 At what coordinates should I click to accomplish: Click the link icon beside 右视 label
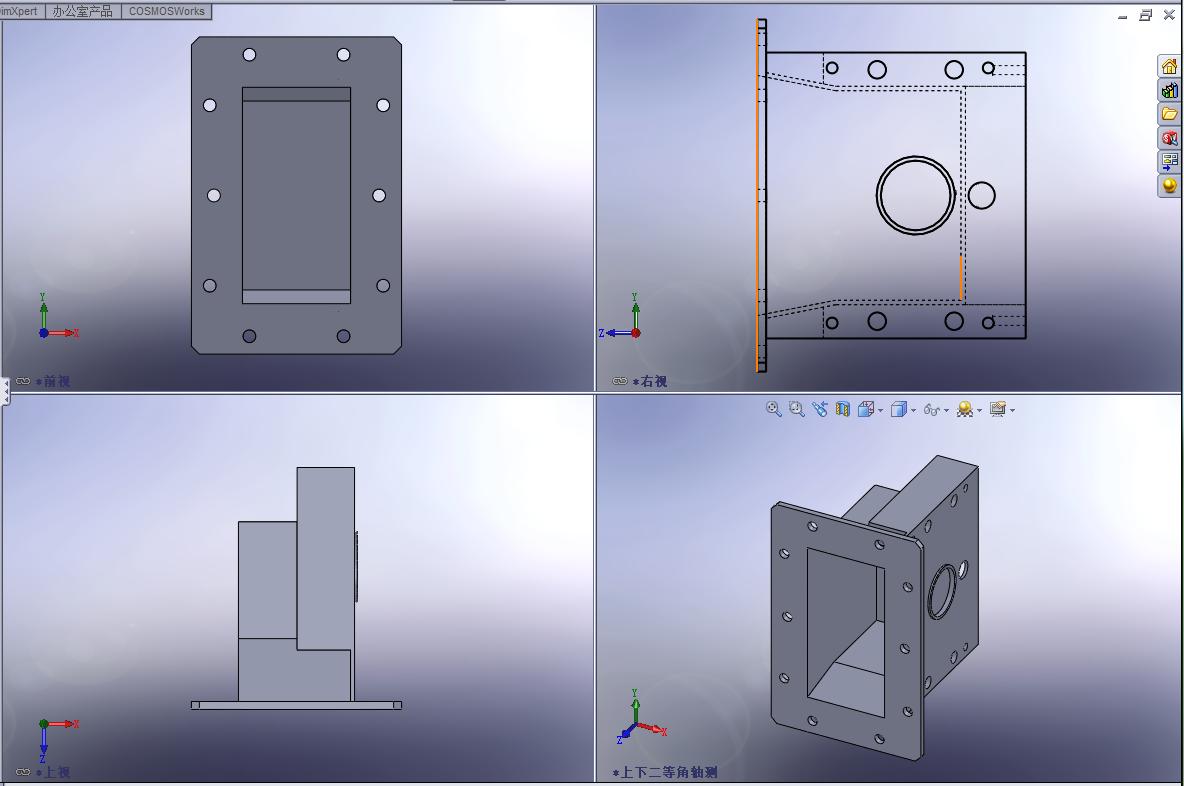(x=620, y=381)
